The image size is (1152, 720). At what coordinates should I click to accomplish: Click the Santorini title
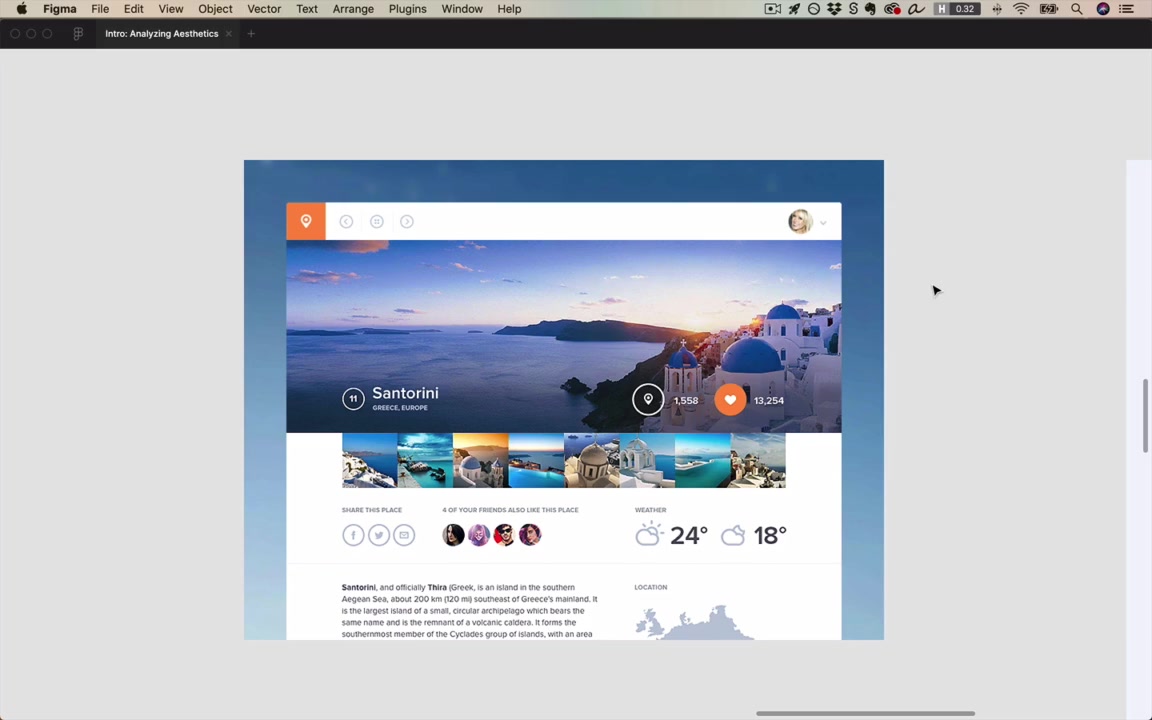tap(405, 393)
